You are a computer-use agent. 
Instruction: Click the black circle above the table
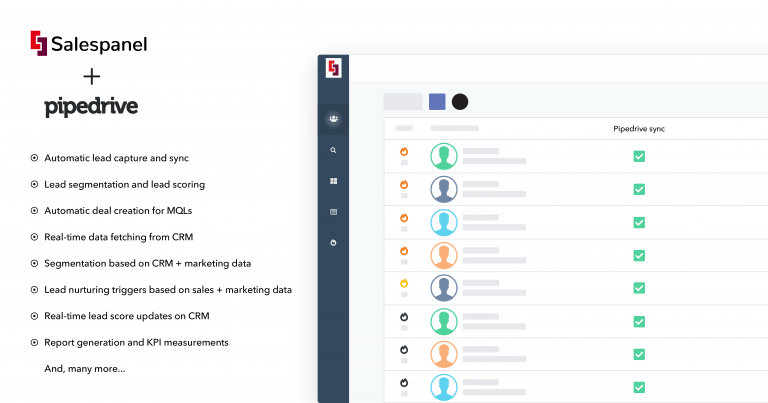pos(460,102)
